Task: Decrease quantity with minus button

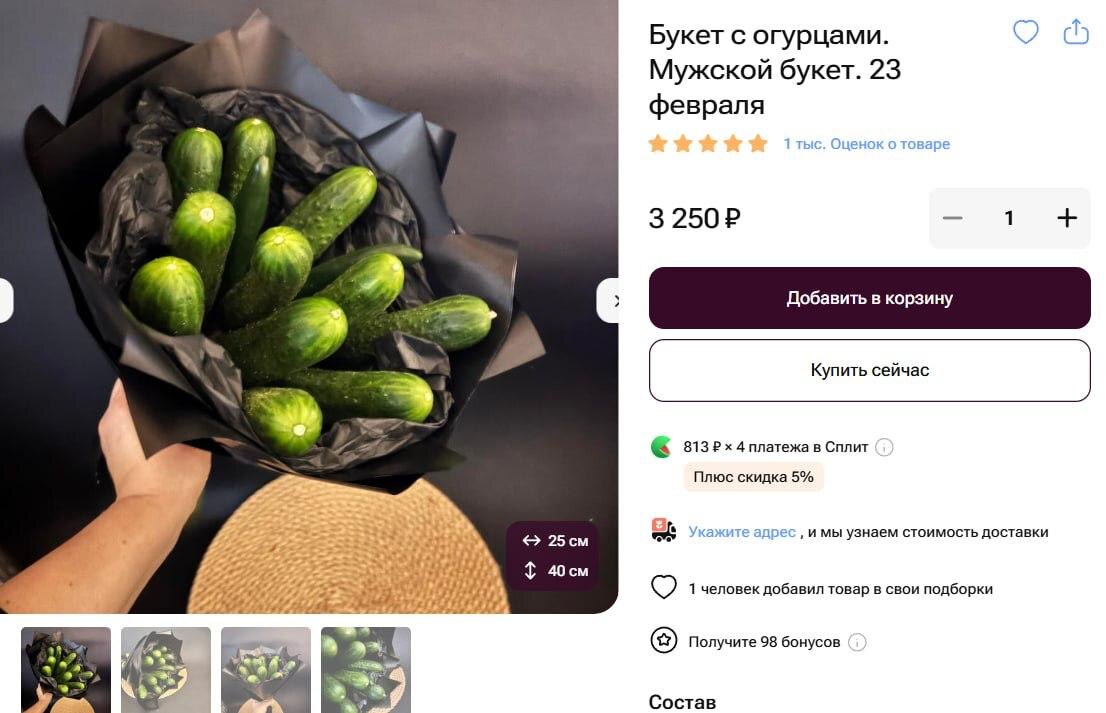Action: 952,218
